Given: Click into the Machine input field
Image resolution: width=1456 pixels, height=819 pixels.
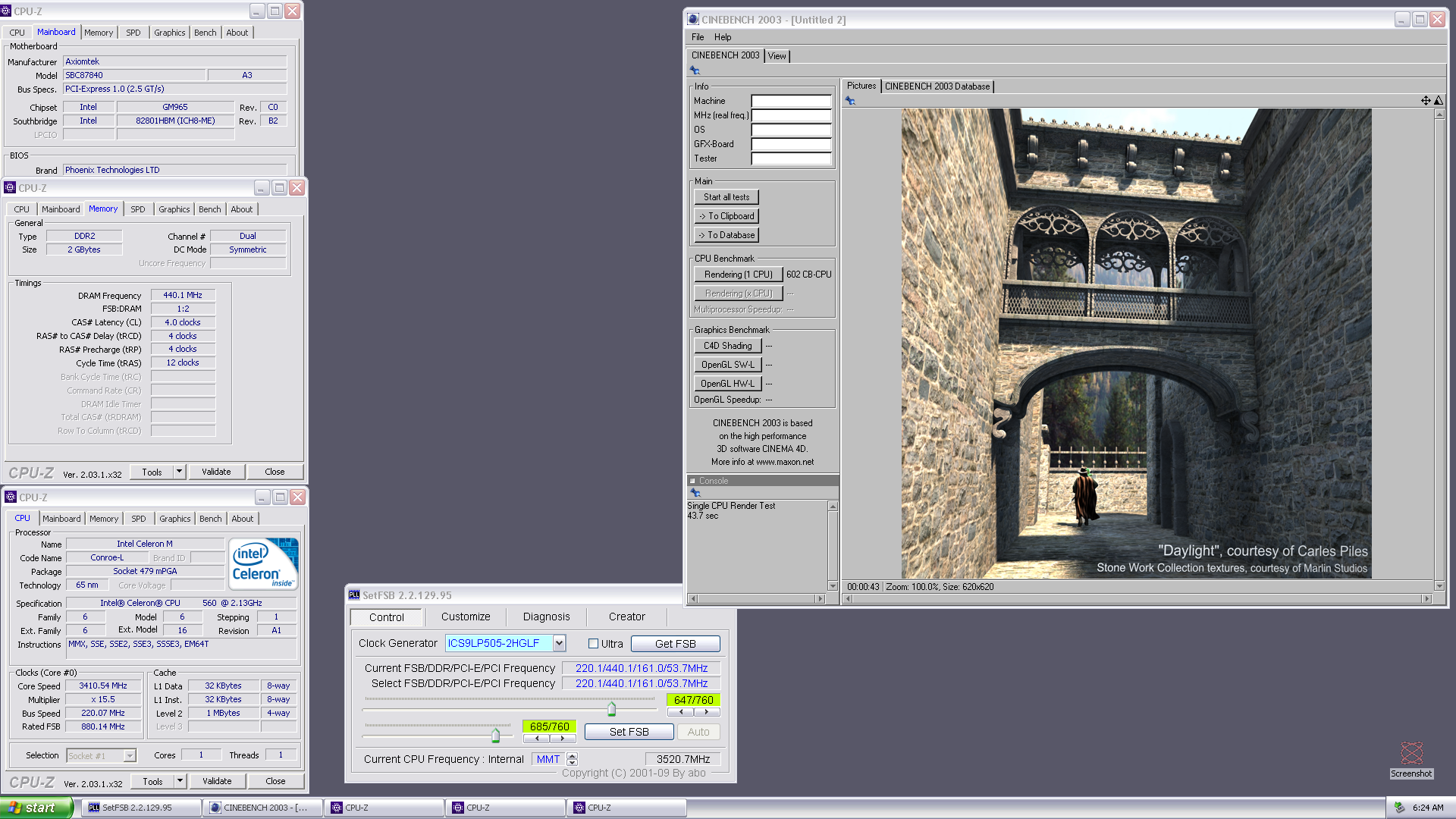Looking at the screenshot, I should point(791,101).
